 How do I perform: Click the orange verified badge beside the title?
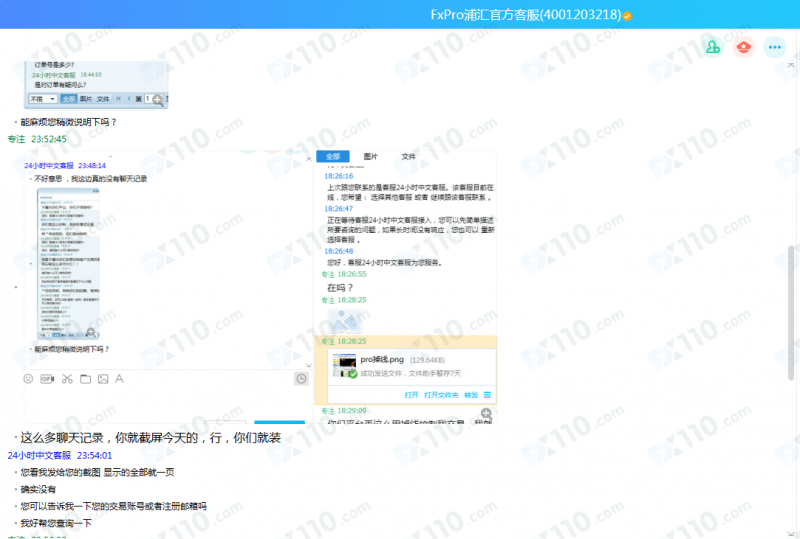(627, 15)
